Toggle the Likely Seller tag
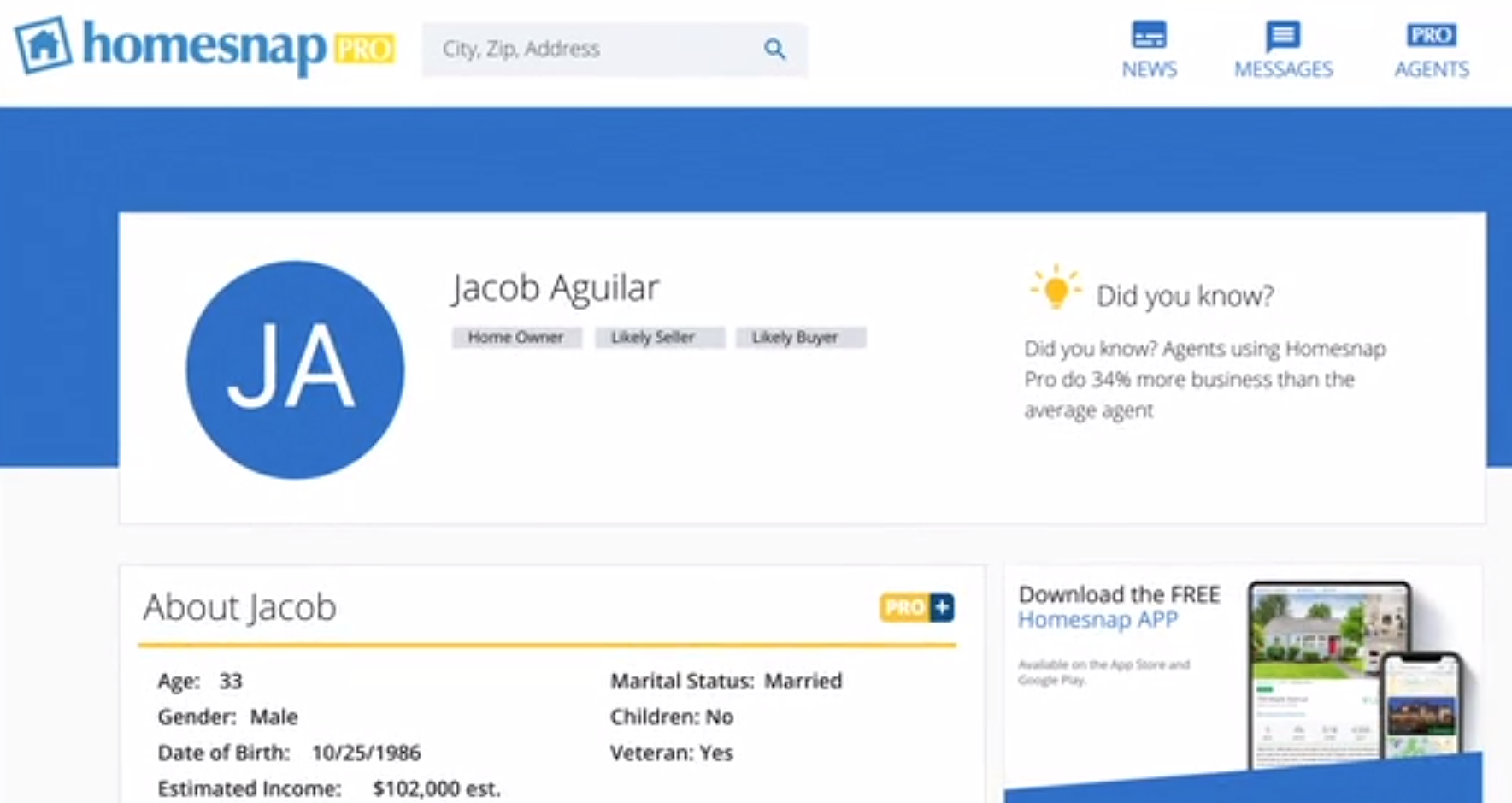Viewport: 1512px width, 803px height. click(x=658, y=337)
